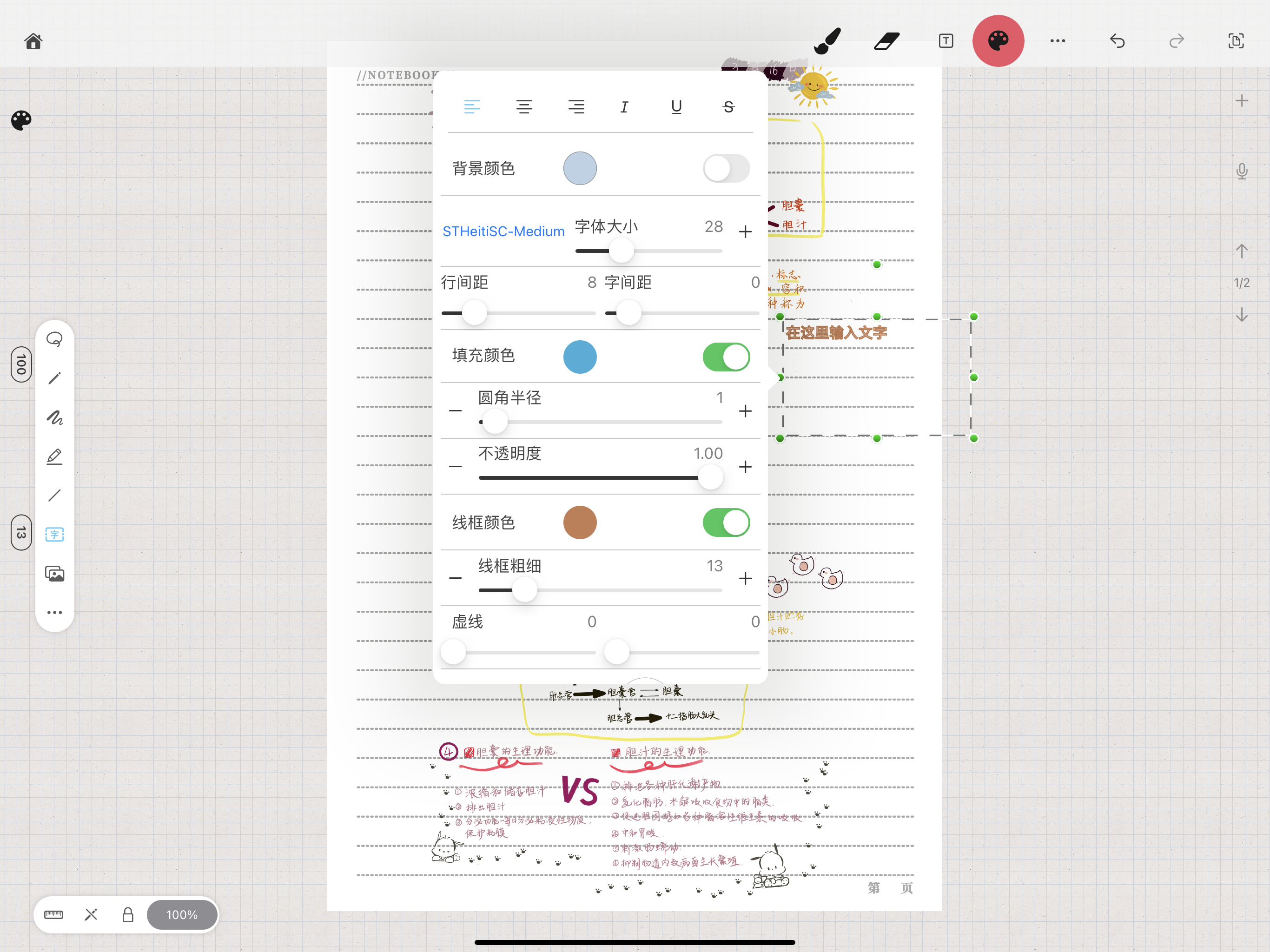Enable the 背景颜色 background color switch
Image resolution: width=1270 pixels, height=952 pixels.
(726, 169)
